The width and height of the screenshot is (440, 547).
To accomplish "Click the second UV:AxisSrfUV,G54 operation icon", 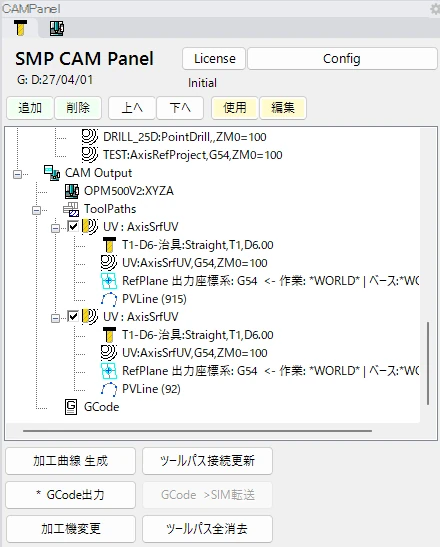I will (x=109, y=353).
